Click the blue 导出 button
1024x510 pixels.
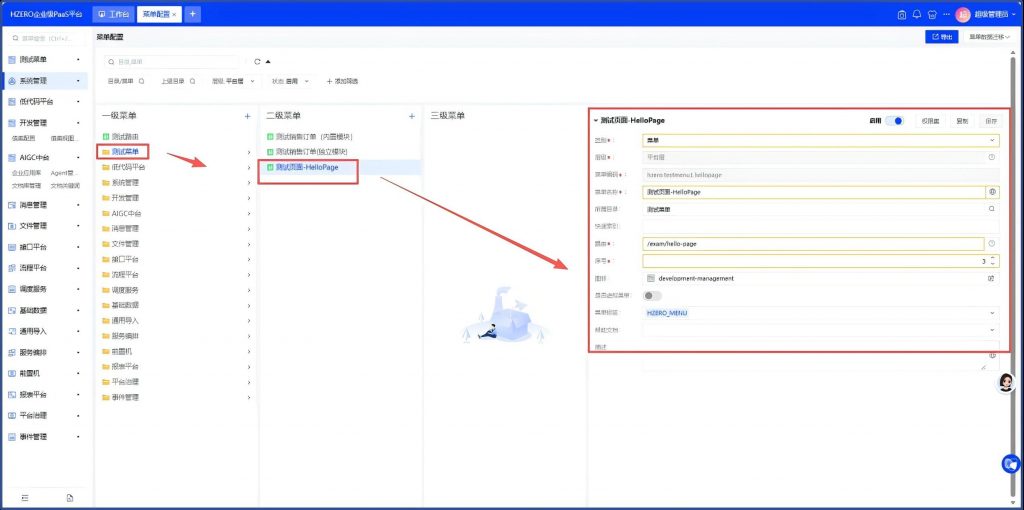tap(941, 36)
